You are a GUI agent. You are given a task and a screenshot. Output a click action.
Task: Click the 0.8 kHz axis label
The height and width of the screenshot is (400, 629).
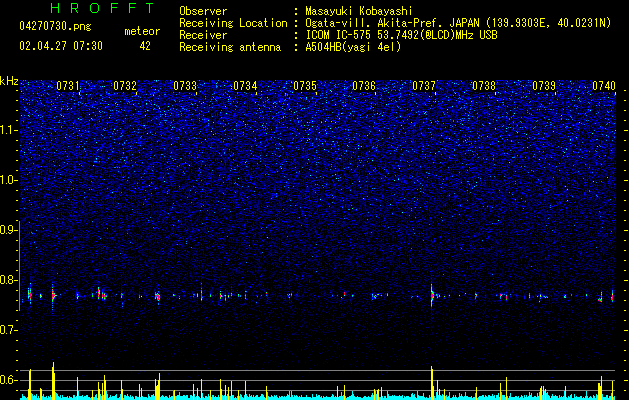(x=9, y=280)
